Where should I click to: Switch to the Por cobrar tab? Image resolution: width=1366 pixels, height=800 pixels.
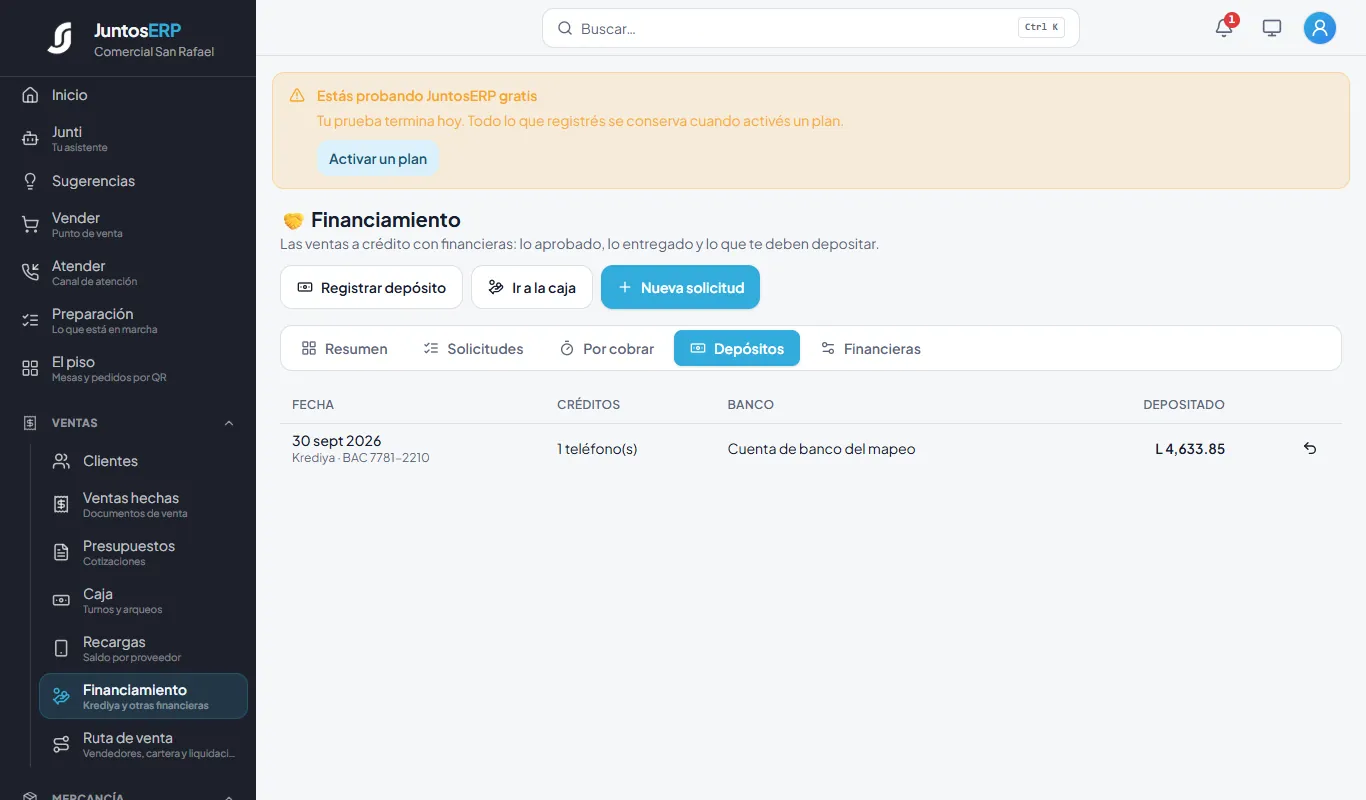click(606, 348)
